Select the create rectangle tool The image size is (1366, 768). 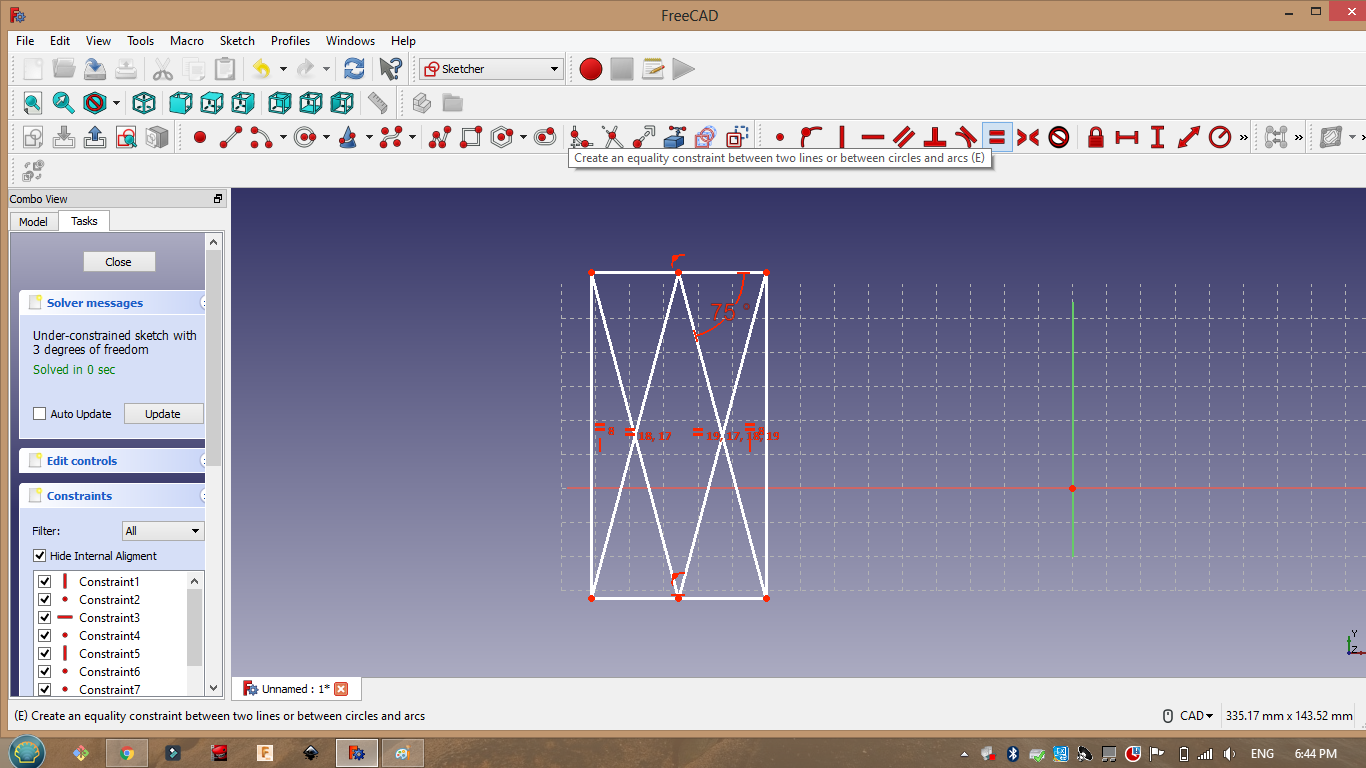[471, 137]
